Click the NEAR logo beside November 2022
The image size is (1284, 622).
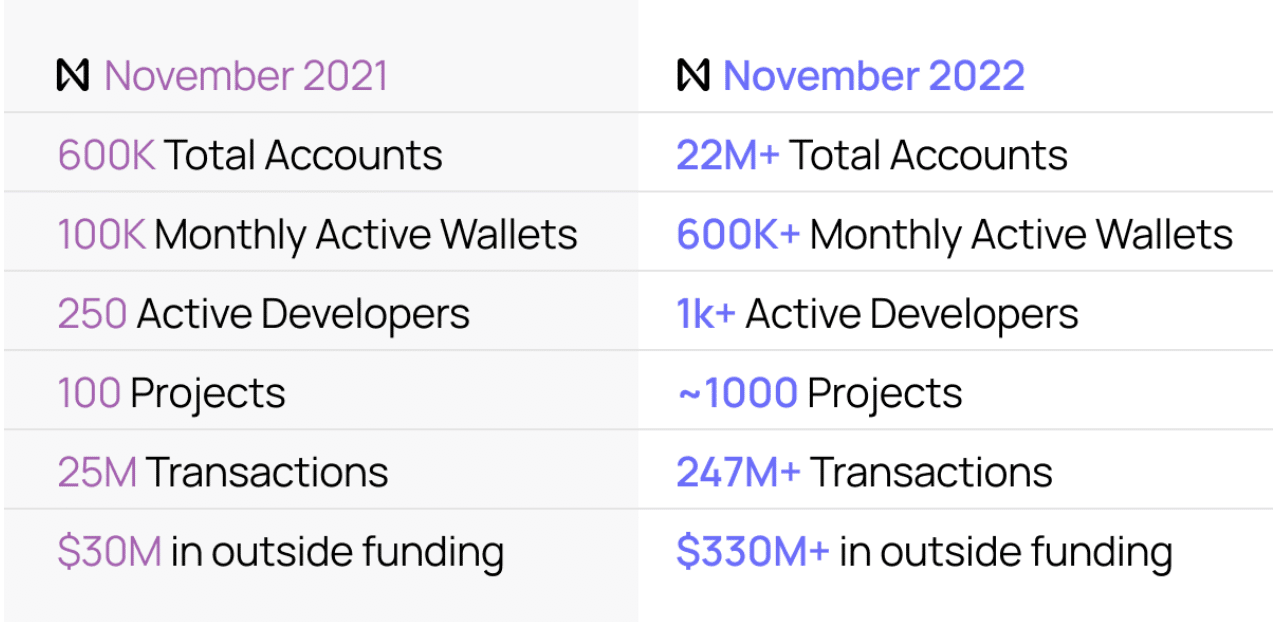coord(693,76)
